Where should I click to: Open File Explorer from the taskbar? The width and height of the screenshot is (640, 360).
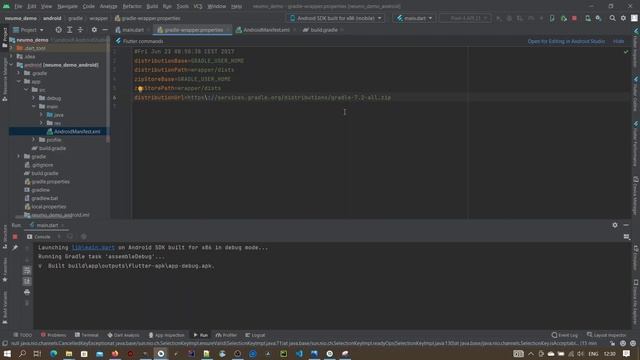69,353
